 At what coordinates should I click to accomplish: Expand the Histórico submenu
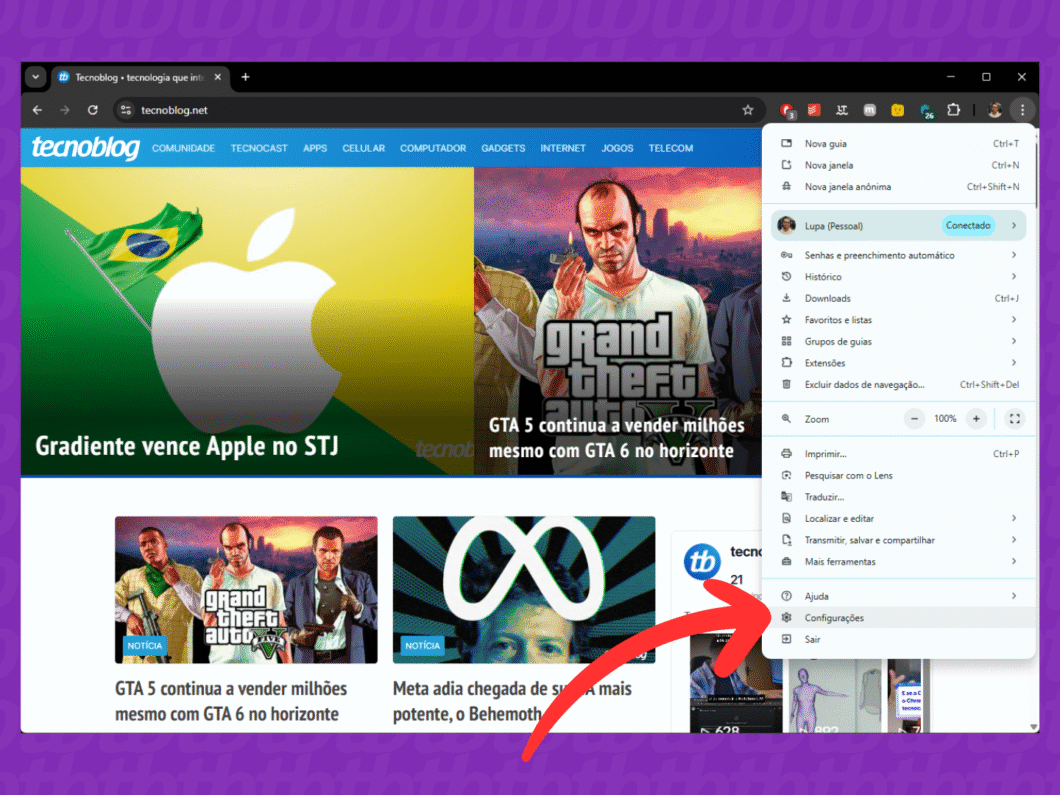pyautogui.click(x=899, y=276)
